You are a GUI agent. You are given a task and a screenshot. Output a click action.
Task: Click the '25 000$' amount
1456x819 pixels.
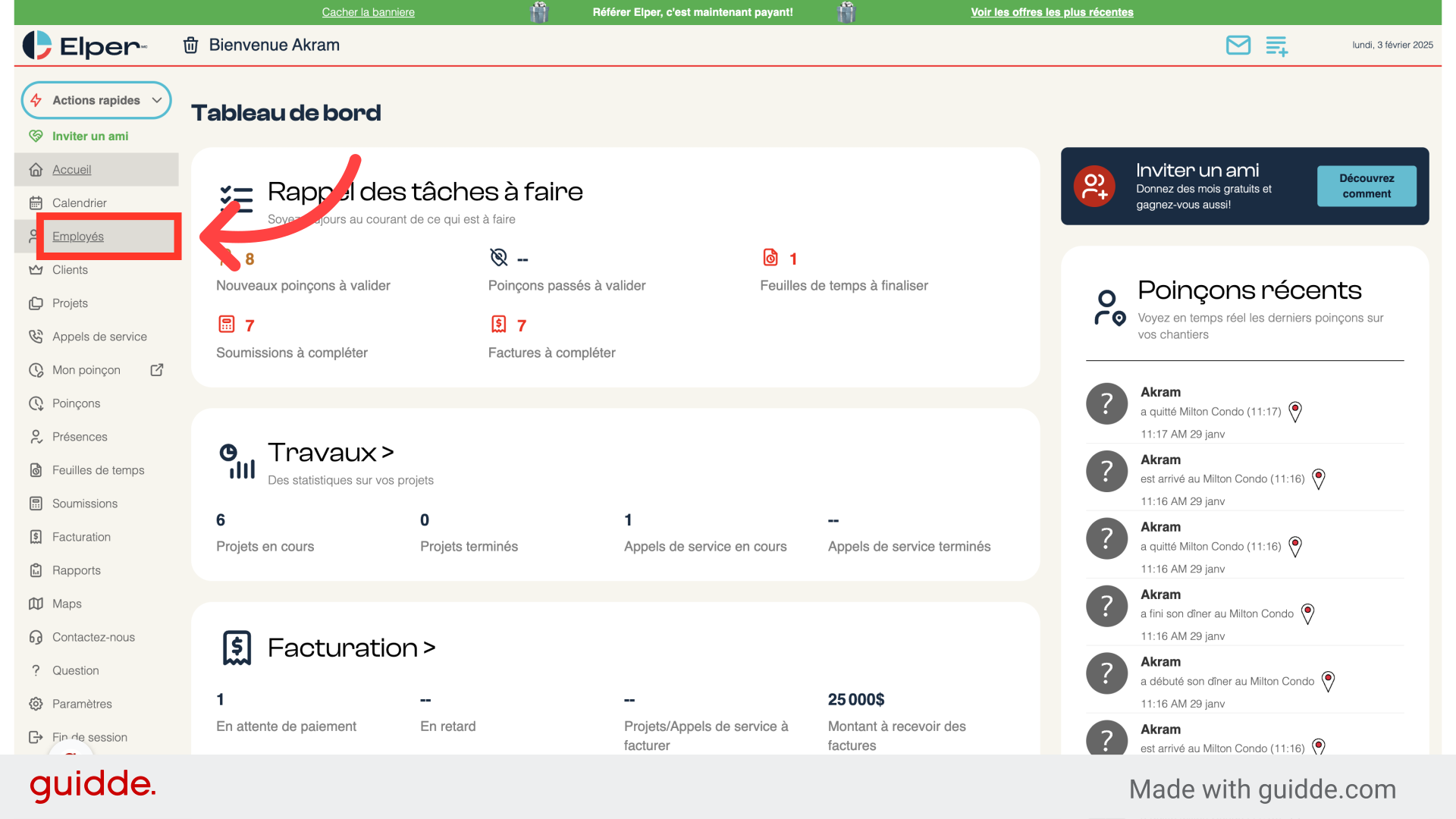(856, 699)
